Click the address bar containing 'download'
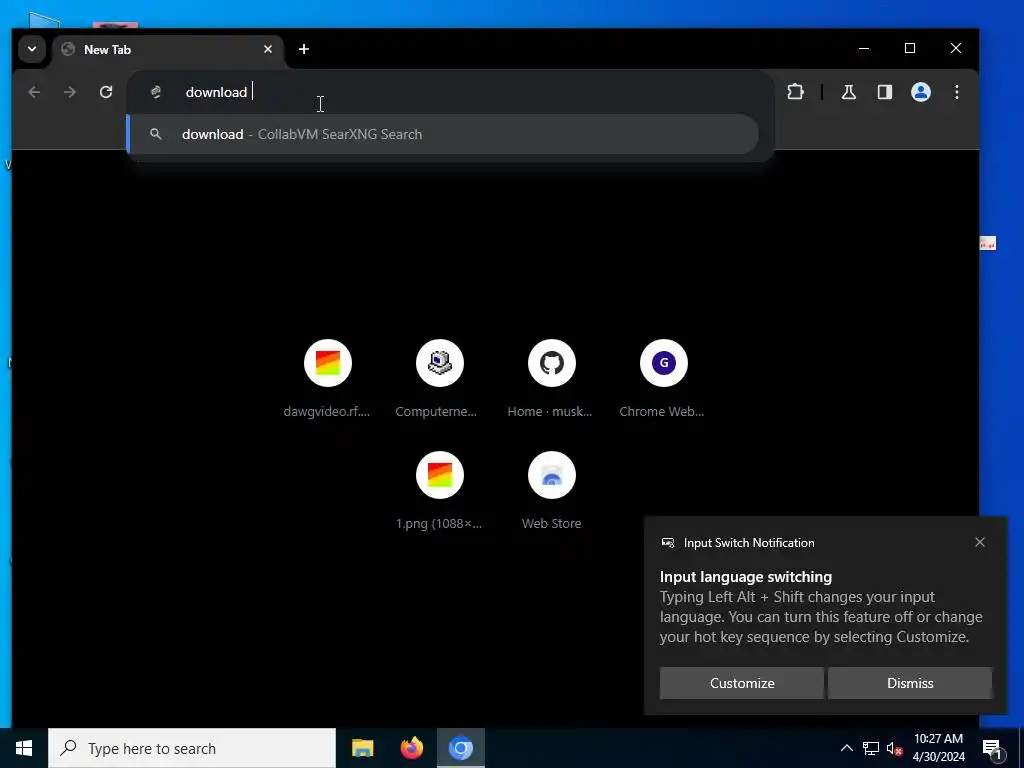The width and height of the screenshot is (1024, 768). pyautogui.click(x=451, y=92)
